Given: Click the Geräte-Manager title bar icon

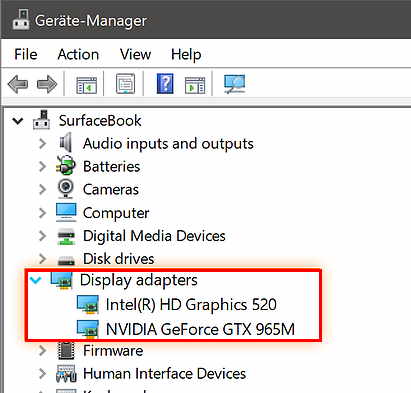Looking at the screenshot, I should [x=21, y=19].
